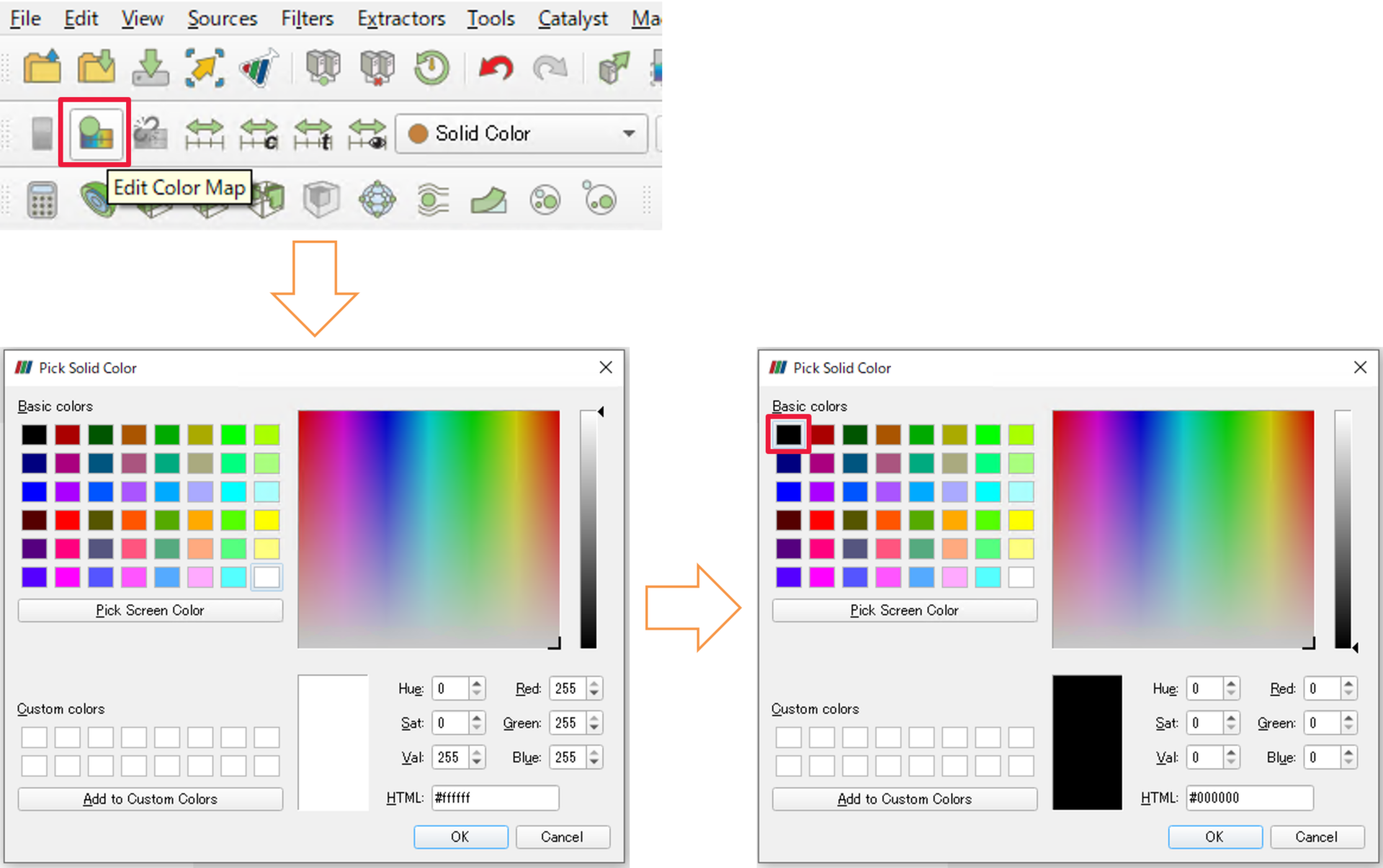Toggle the color legend visibility icon
This screenshot has height=868, width=1383.
42,133
